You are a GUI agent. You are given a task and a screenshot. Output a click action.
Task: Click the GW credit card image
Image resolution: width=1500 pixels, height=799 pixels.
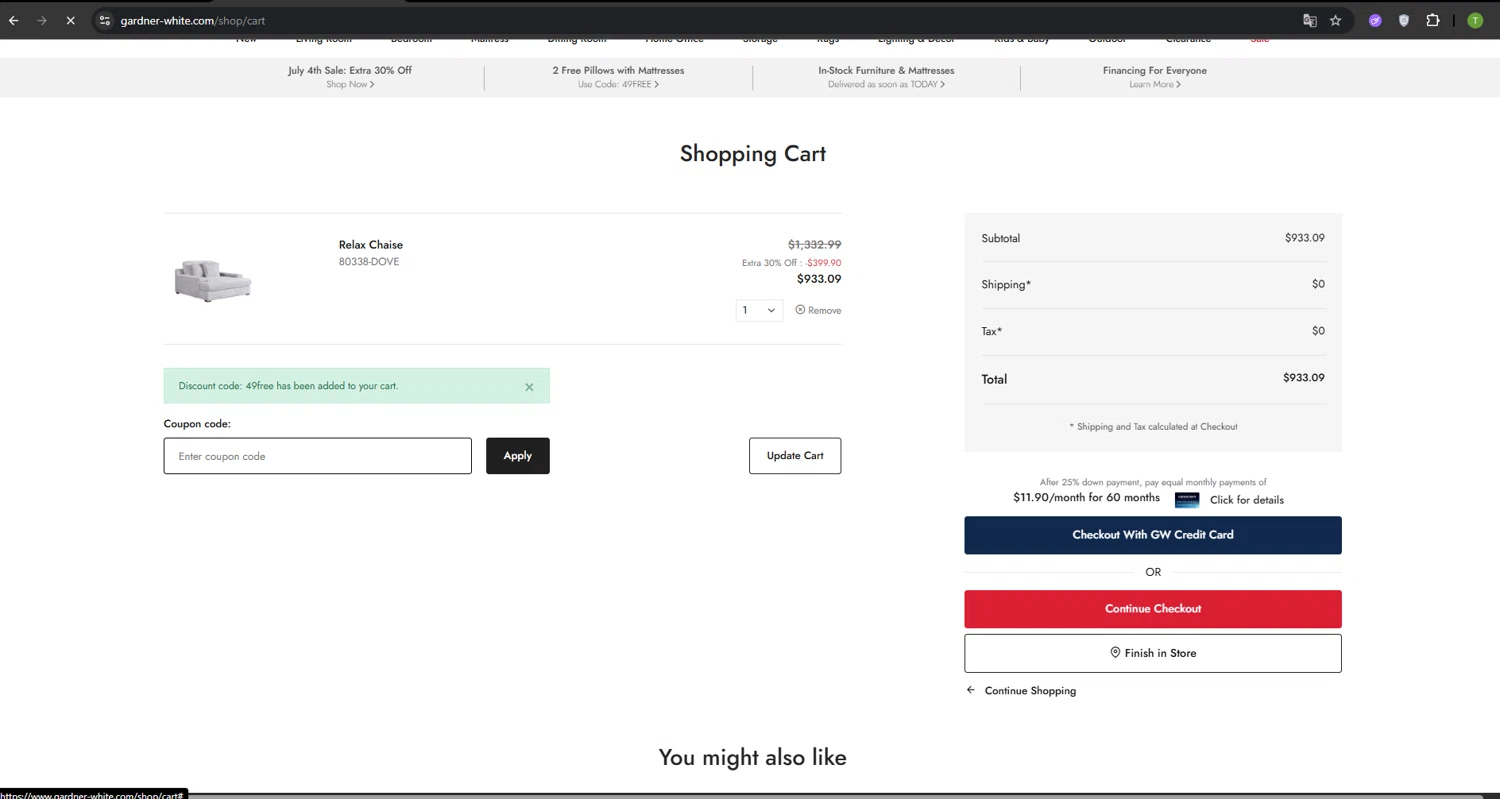click(1187, 499)
